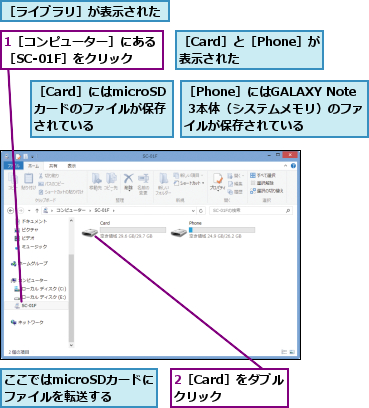Switch to large icons view in status bar

click(292, 352)
